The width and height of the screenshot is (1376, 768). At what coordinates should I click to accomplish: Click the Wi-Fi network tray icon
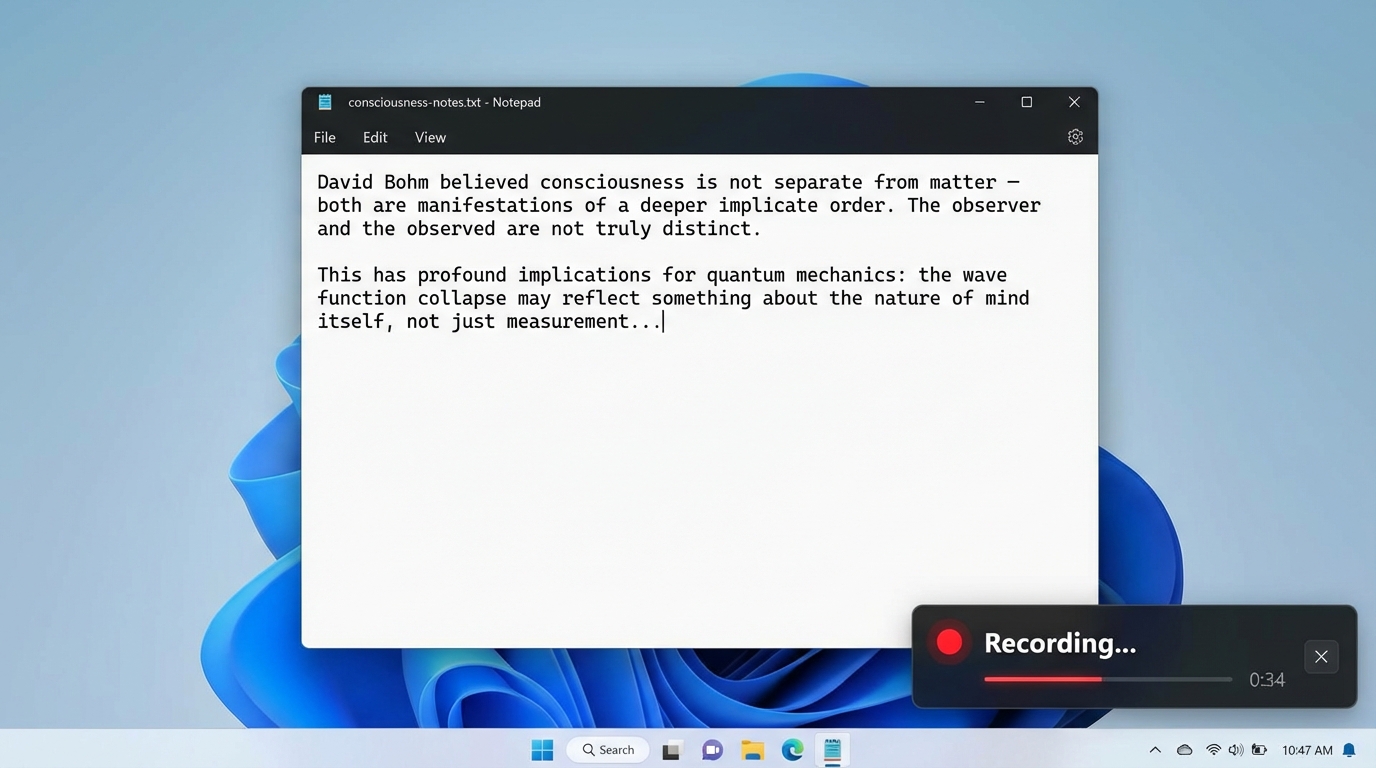click(x=1213, y=750)
